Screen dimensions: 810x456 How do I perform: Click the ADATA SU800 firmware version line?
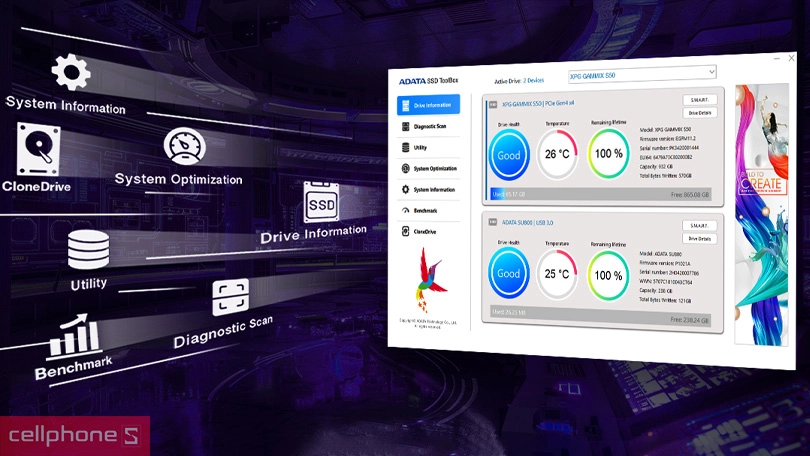tap(664, 263)
